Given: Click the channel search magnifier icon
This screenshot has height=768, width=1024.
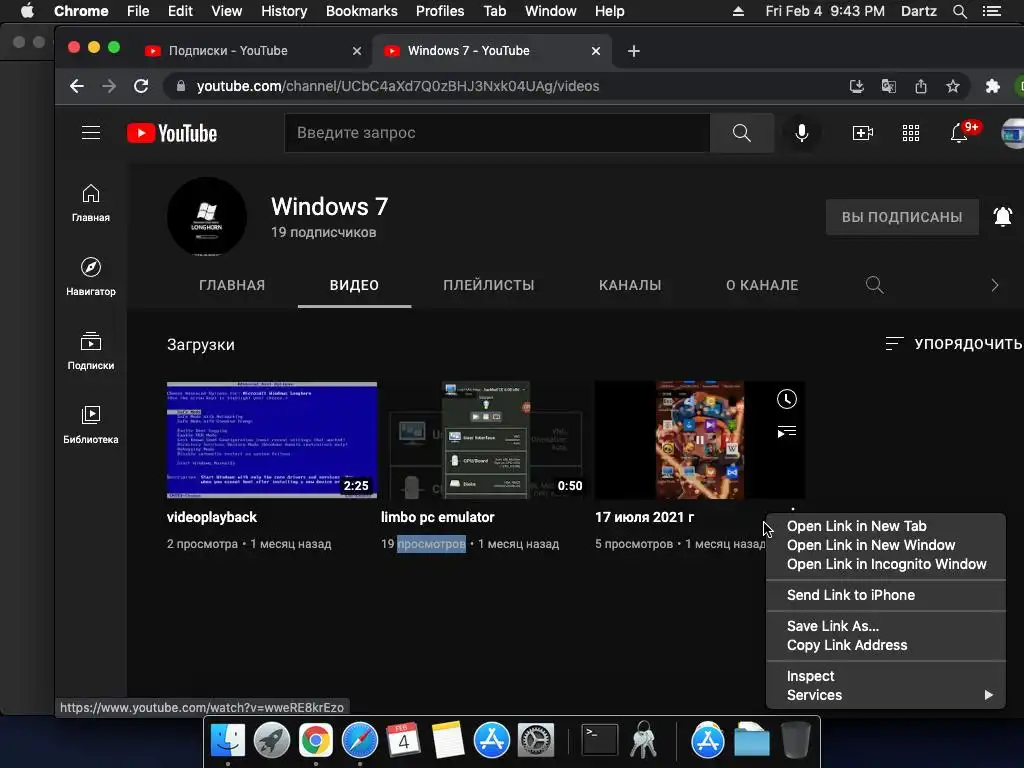Looking at the screenshot, I should click(874, 285).
